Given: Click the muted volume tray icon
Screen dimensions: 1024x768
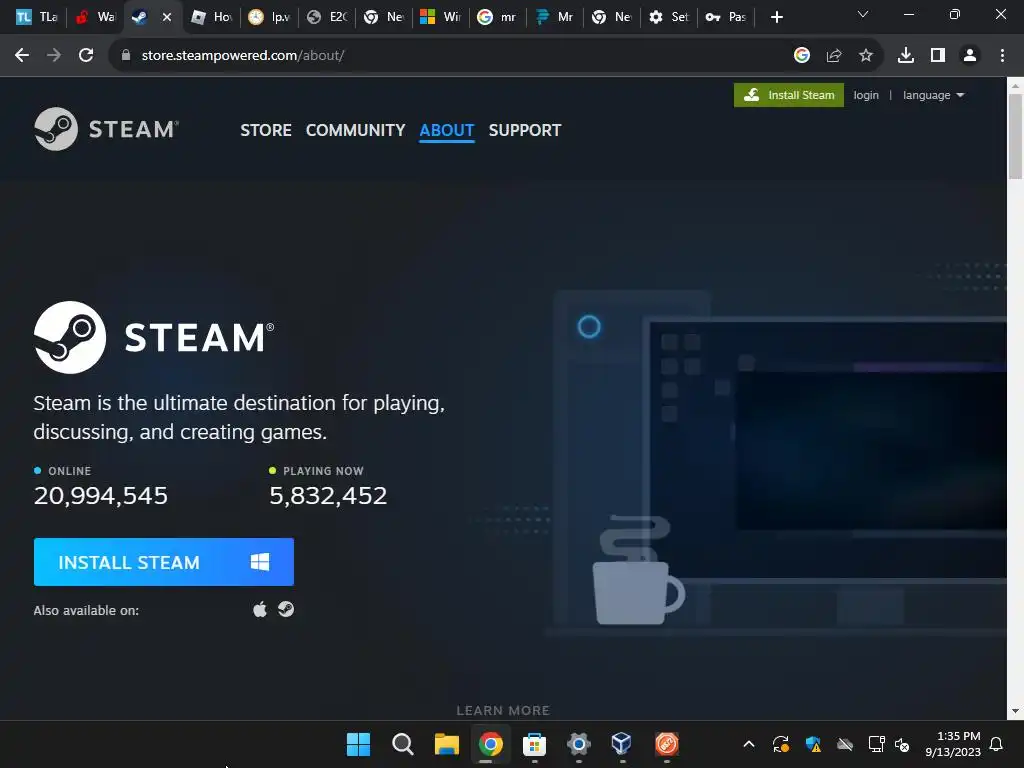Looking at the screenshot, I should click(x=902, y=744).
